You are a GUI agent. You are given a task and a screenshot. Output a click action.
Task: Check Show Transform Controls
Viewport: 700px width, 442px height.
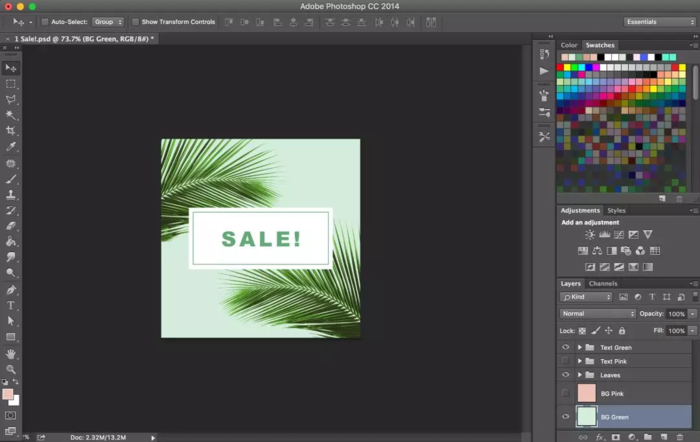point(136,21)
